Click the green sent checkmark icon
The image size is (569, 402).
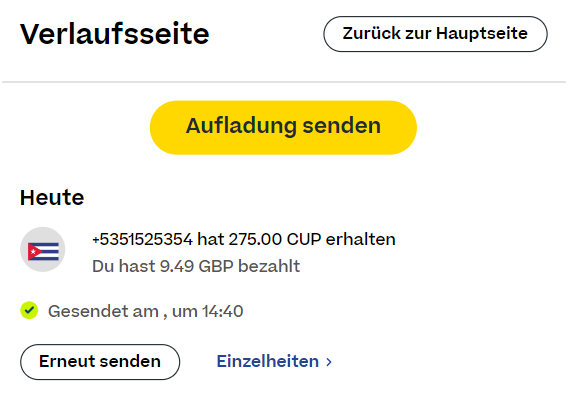click(29, 311)
